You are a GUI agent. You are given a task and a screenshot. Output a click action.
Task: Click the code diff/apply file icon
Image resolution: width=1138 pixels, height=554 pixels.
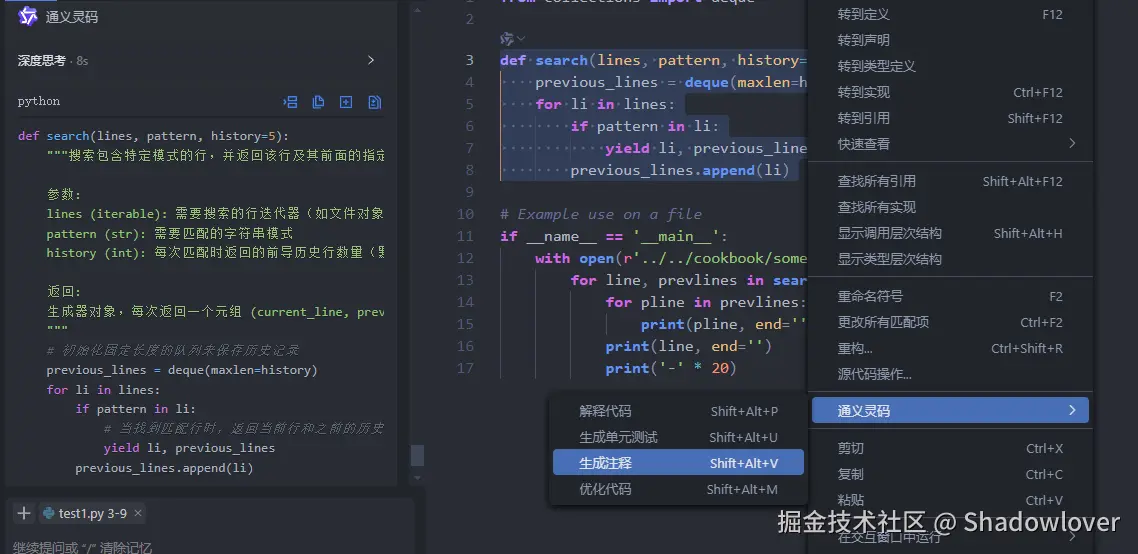pos(374,102)
